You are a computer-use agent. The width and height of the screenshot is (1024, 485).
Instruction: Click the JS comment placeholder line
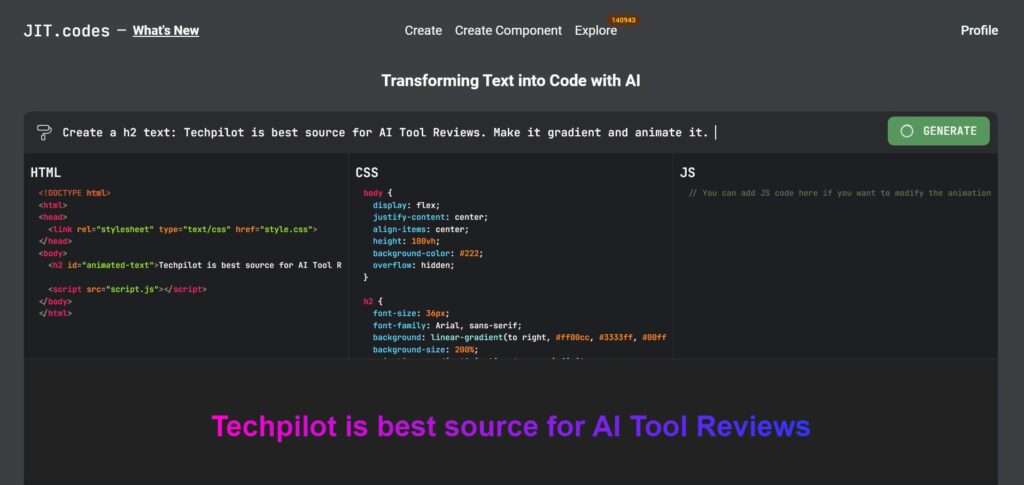point(840,193)
